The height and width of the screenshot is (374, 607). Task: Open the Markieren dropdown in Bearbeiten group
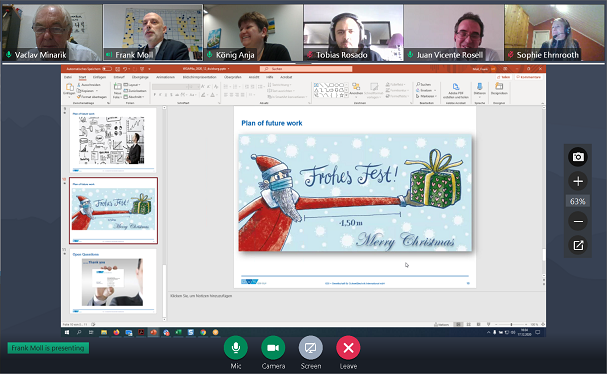[426, 96]
